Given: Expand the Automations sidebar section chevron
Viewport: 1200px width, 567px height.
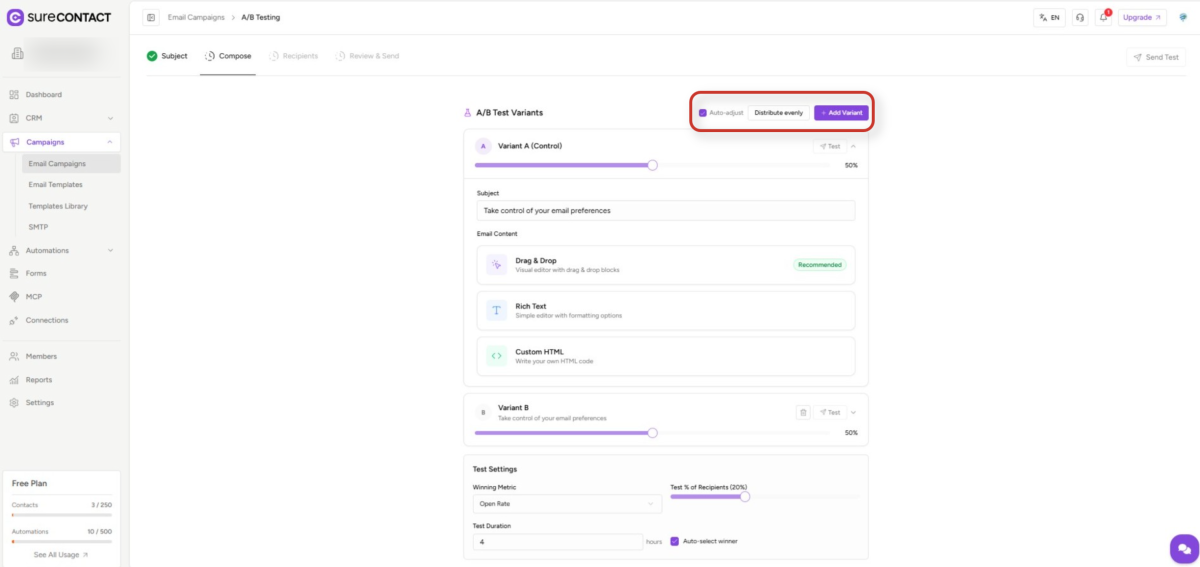Looking at the screenshot, I should 110,250.
